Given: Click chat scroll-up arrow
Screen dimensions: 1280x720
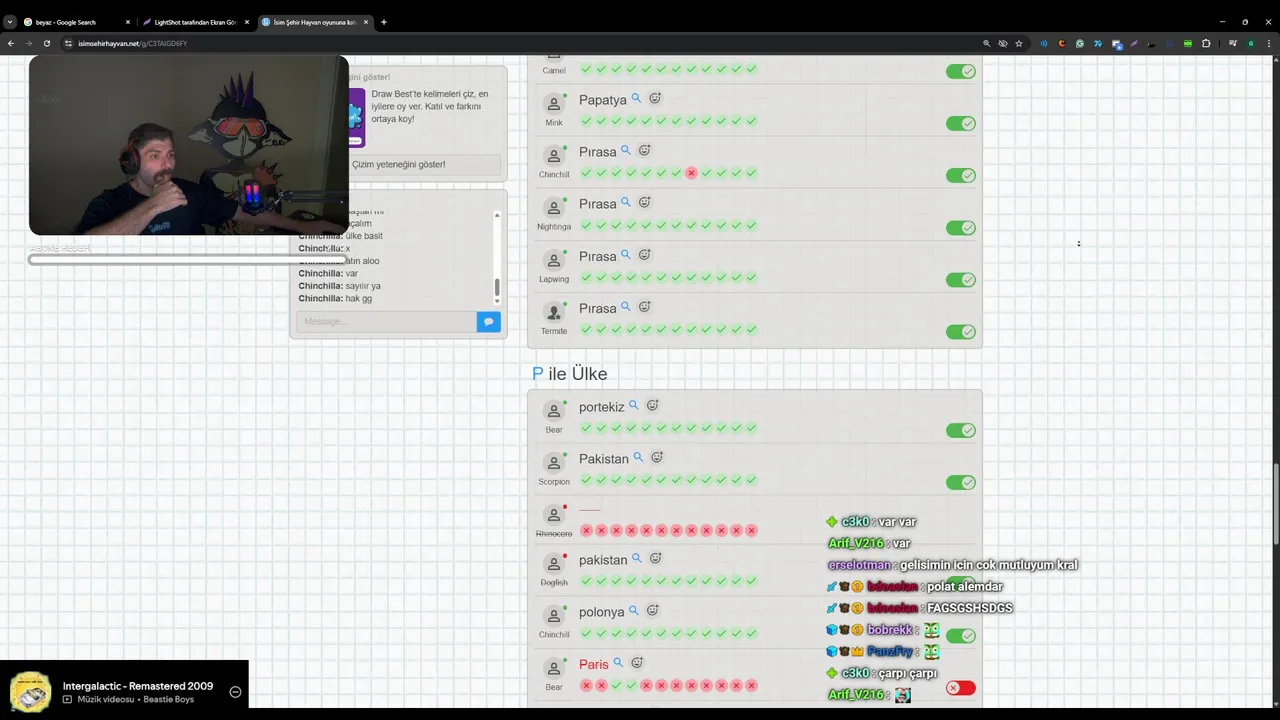Looking at the screenshot, I should tap(497, 215).
